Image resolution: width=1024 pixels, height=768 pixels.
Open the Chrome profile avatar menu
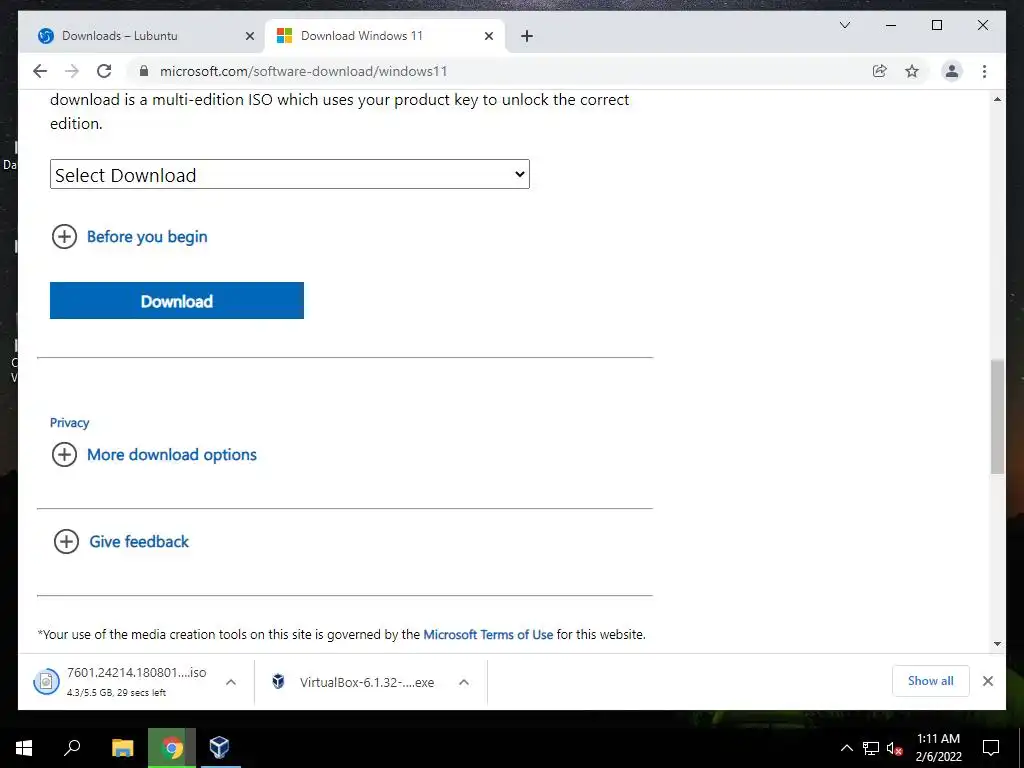952,71
